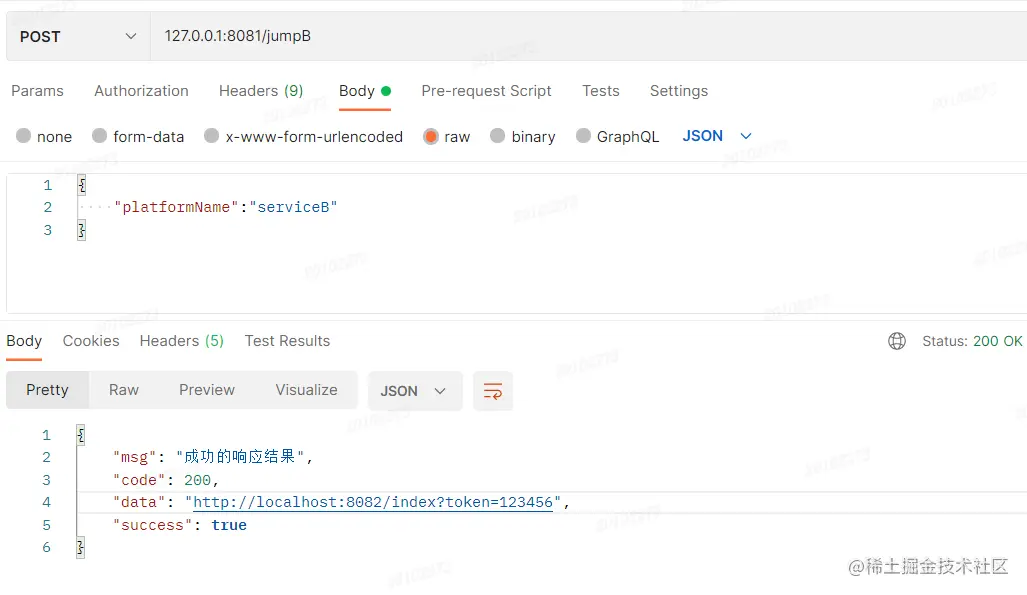This screenshot has height=595, width=1027.
Task: Open the response JSON format dropdown
Action: click(x=415, y=391)
